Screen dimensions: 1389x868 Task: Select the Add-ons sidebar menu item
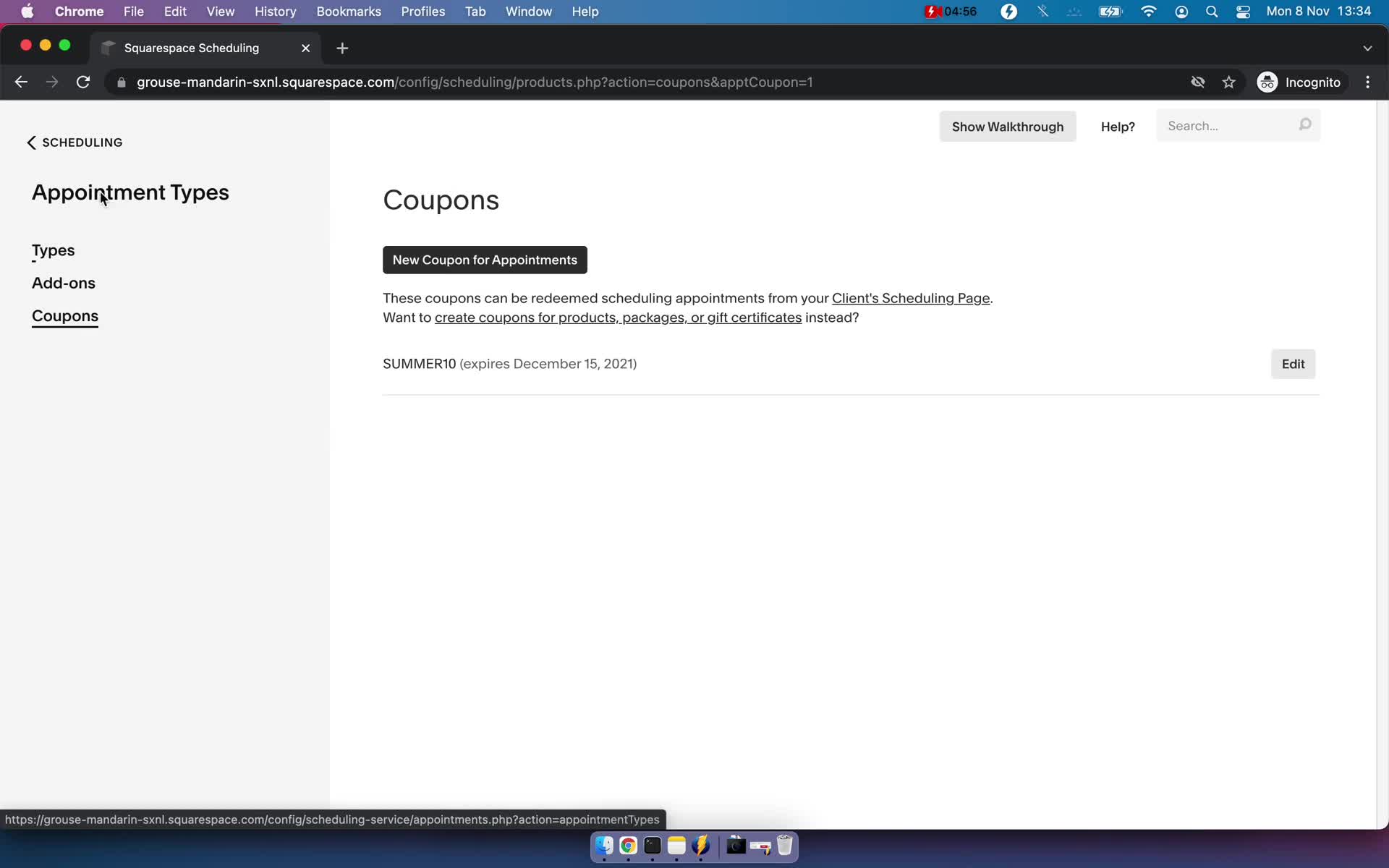coord(63,283)
